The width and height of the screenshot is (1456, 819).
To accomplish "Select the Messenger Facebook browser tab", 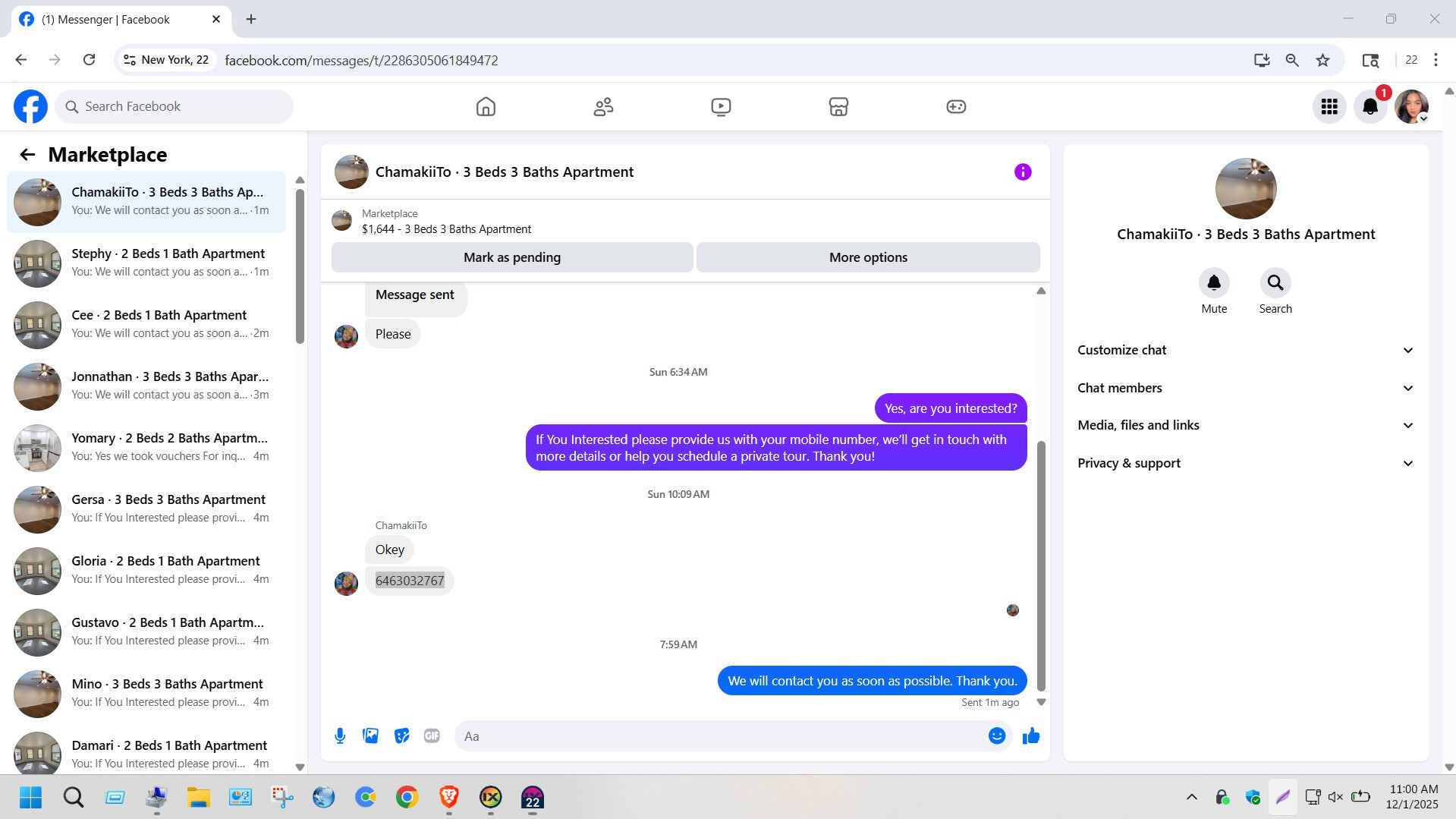I will click(120, 20).
